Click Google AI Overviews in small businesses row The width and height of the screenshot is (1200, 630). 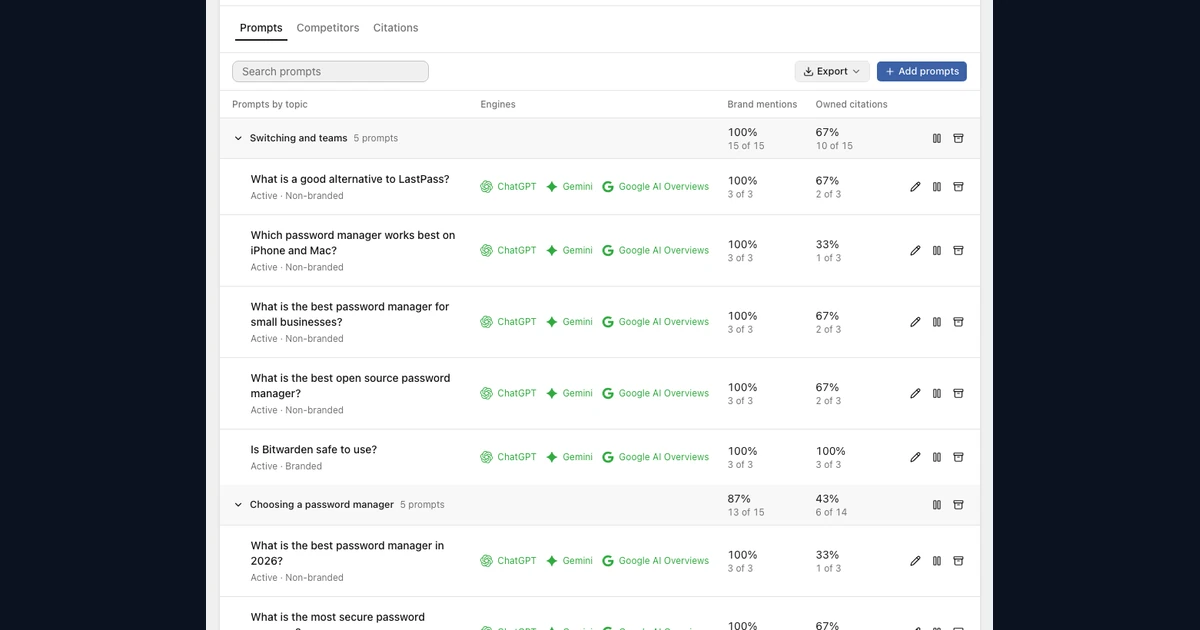coord(655,322)
